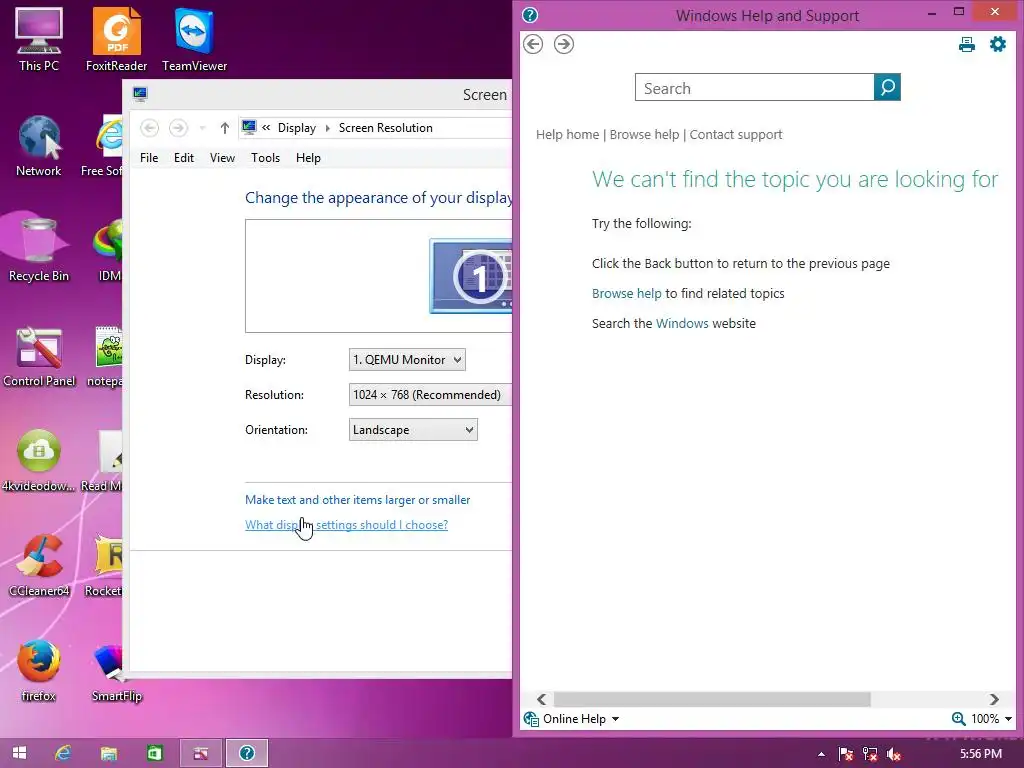Click Contact support link
This screenshot has width=1024, height=768.
[x=736, y=135]
